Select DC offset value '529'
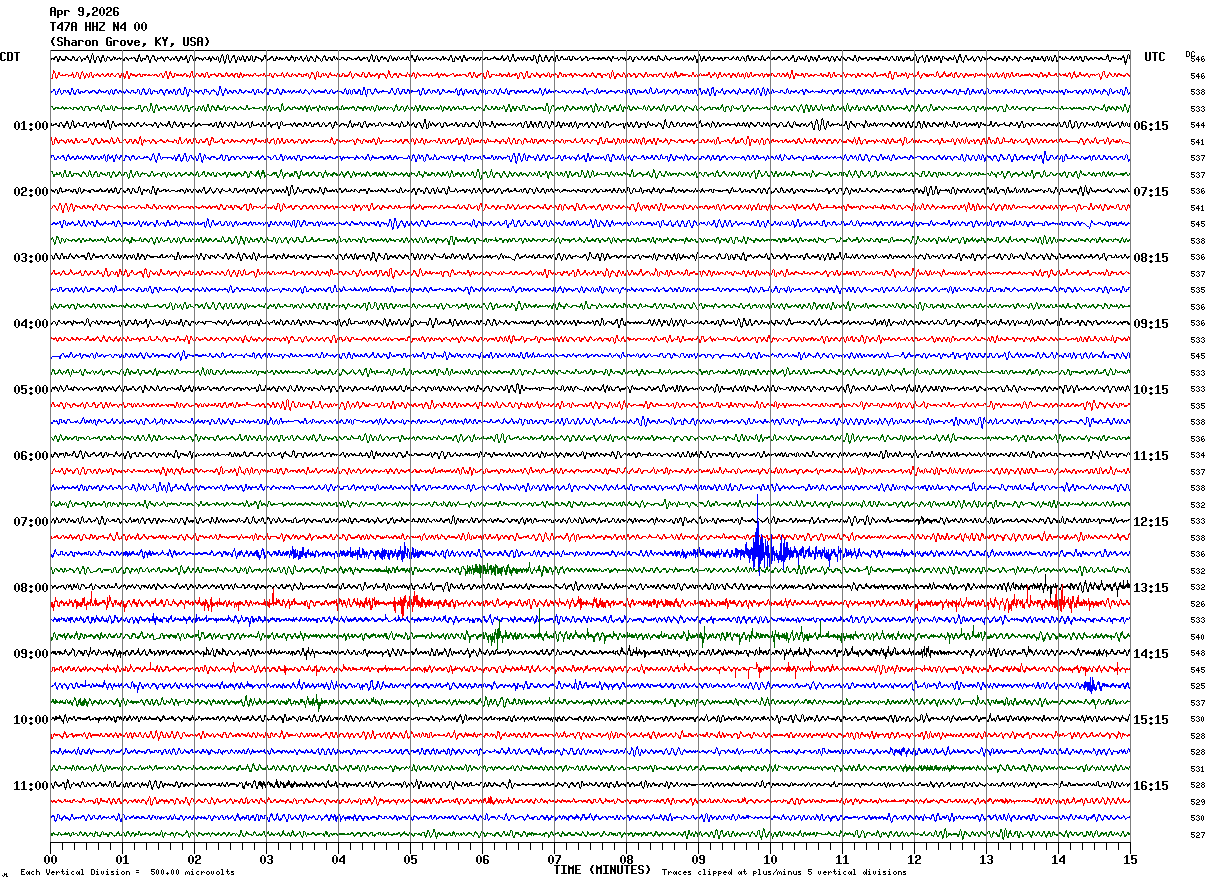Image resolution: width=1210 pixels, height=886 pixels. 1197,802
